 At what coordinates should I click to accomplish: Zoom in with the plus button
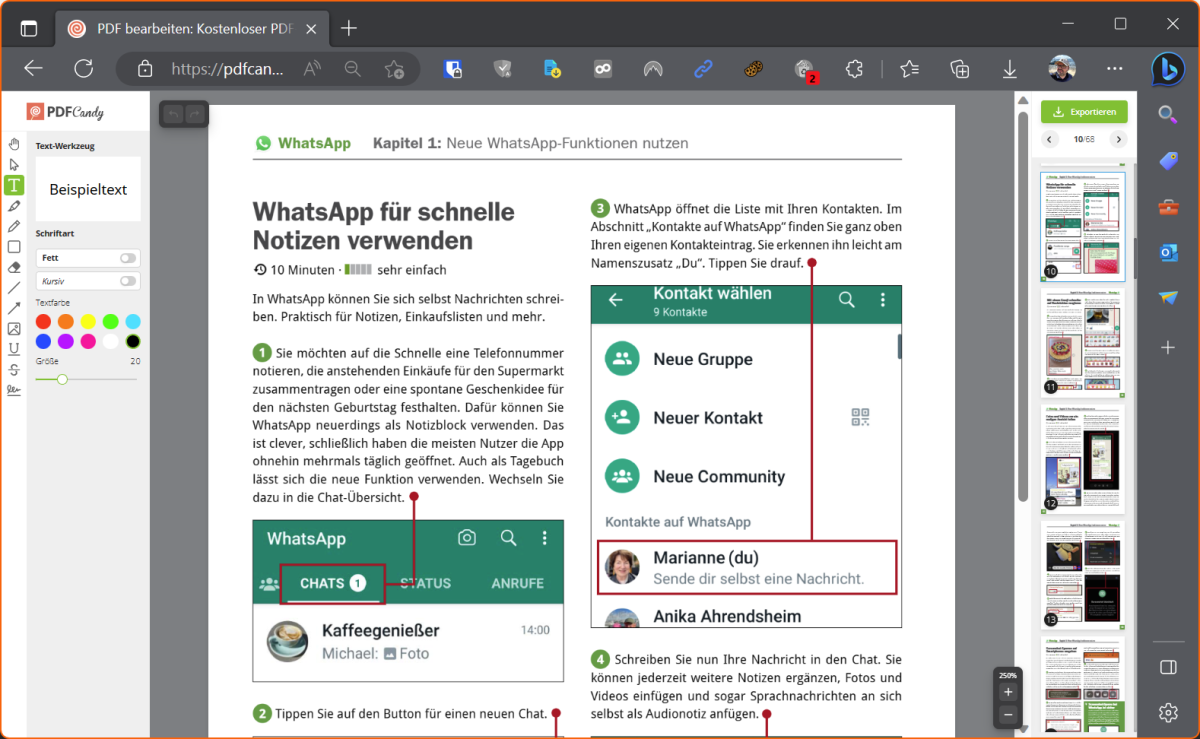[1007, 692]
